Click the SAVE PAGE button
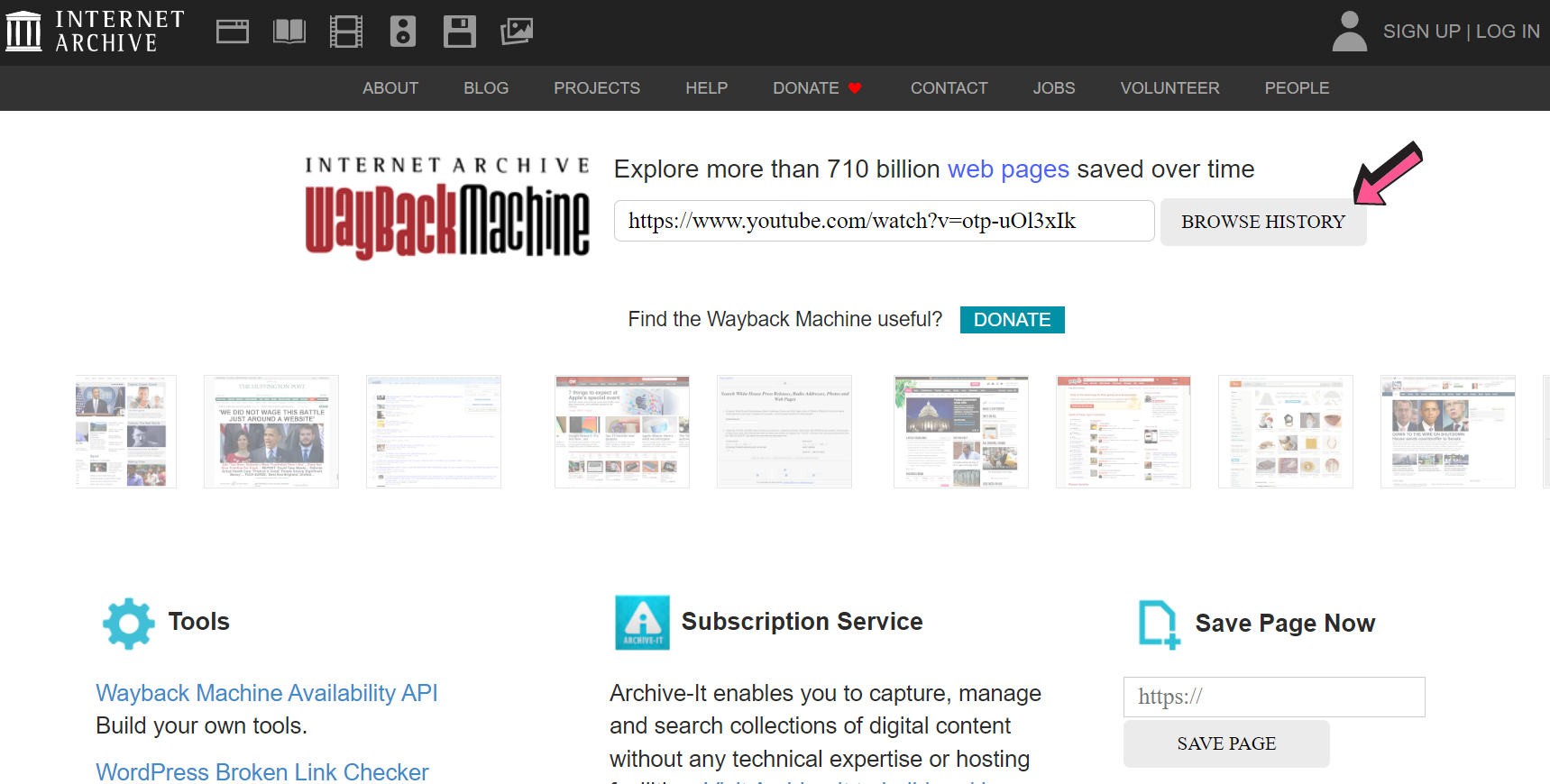 pos(1226,743)
